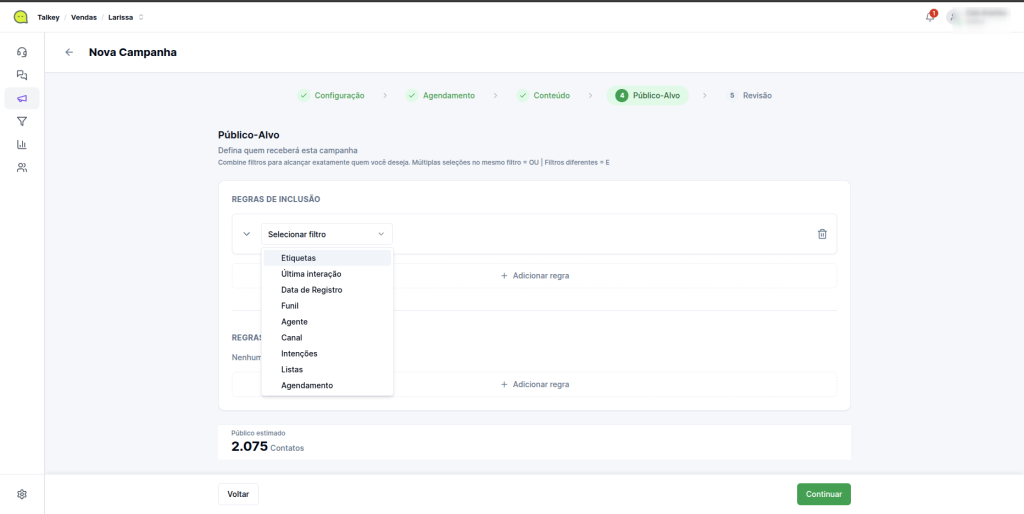Viewport: 1024px width, 514px height.
Task: Collapse the rule using the chevron
Action: [247, 234]
